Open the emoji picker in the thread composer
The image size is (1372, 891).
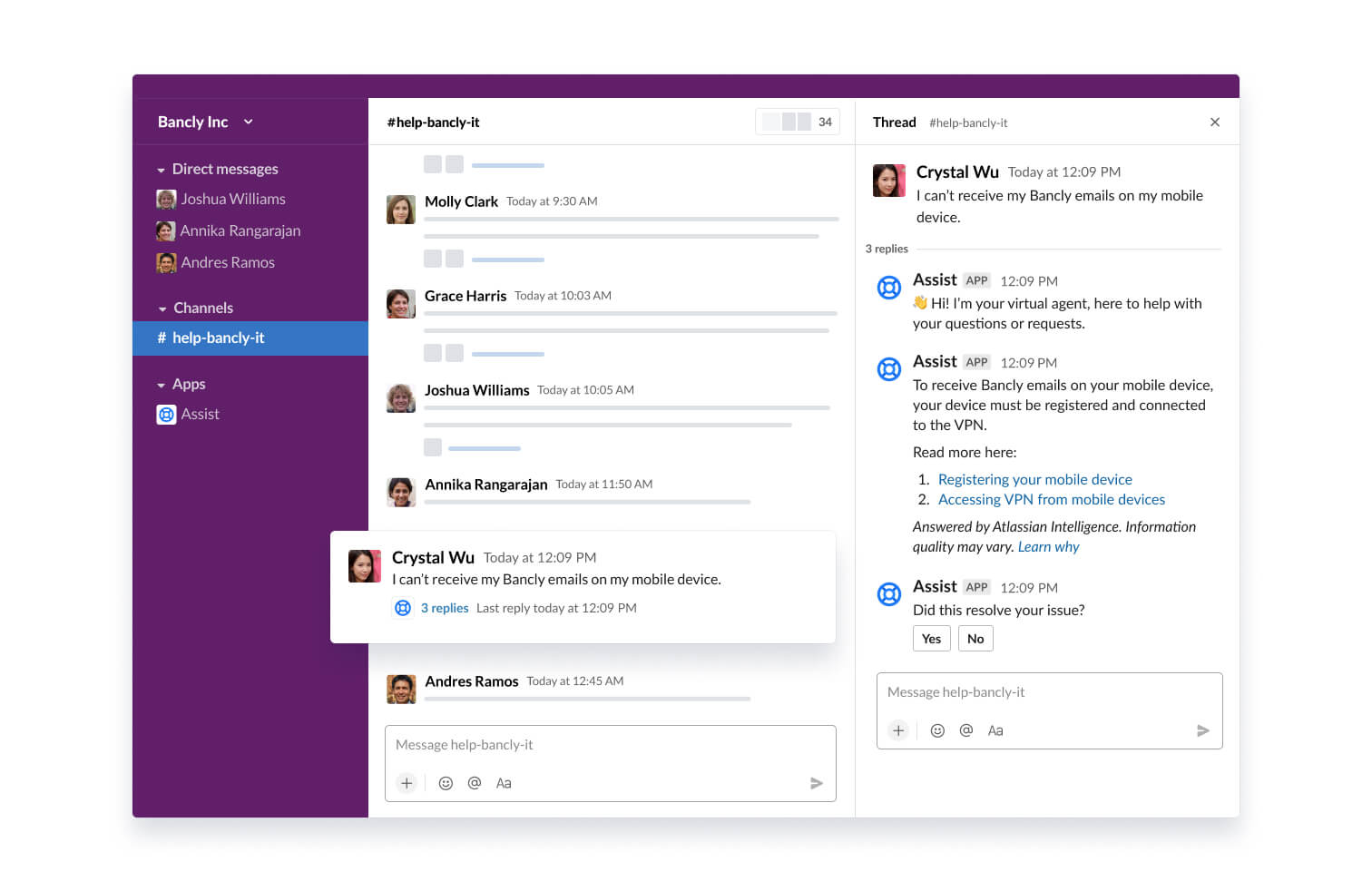point(937,730)
